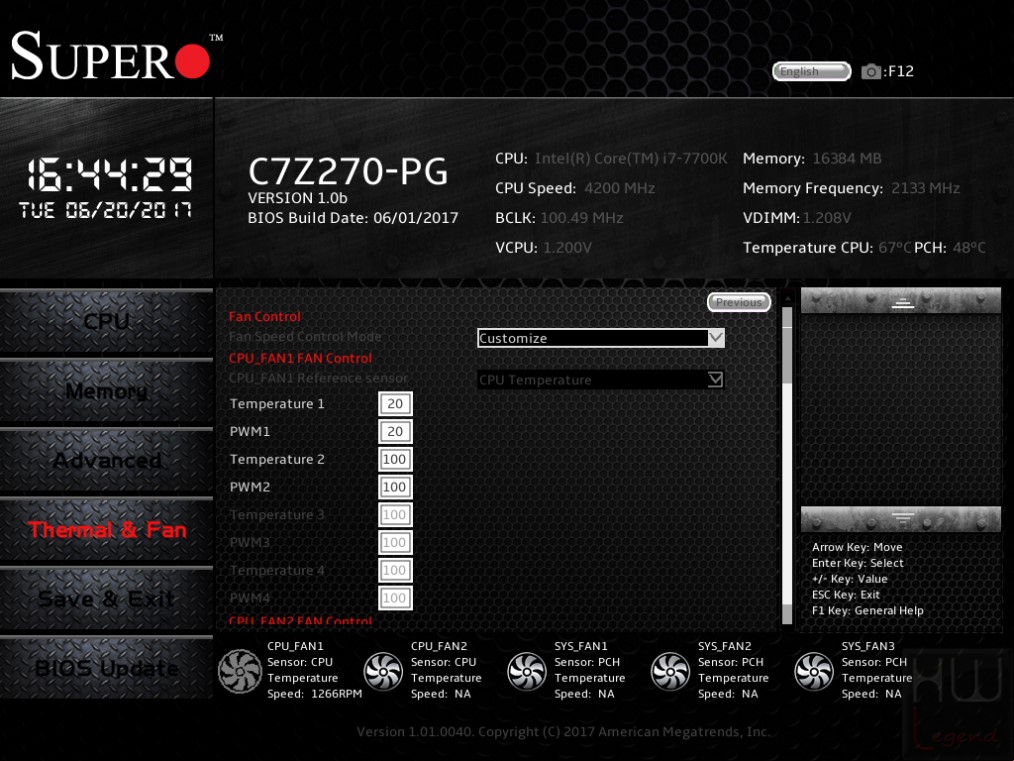Select the Thermal & Fan tab

(x=107, y=530)
